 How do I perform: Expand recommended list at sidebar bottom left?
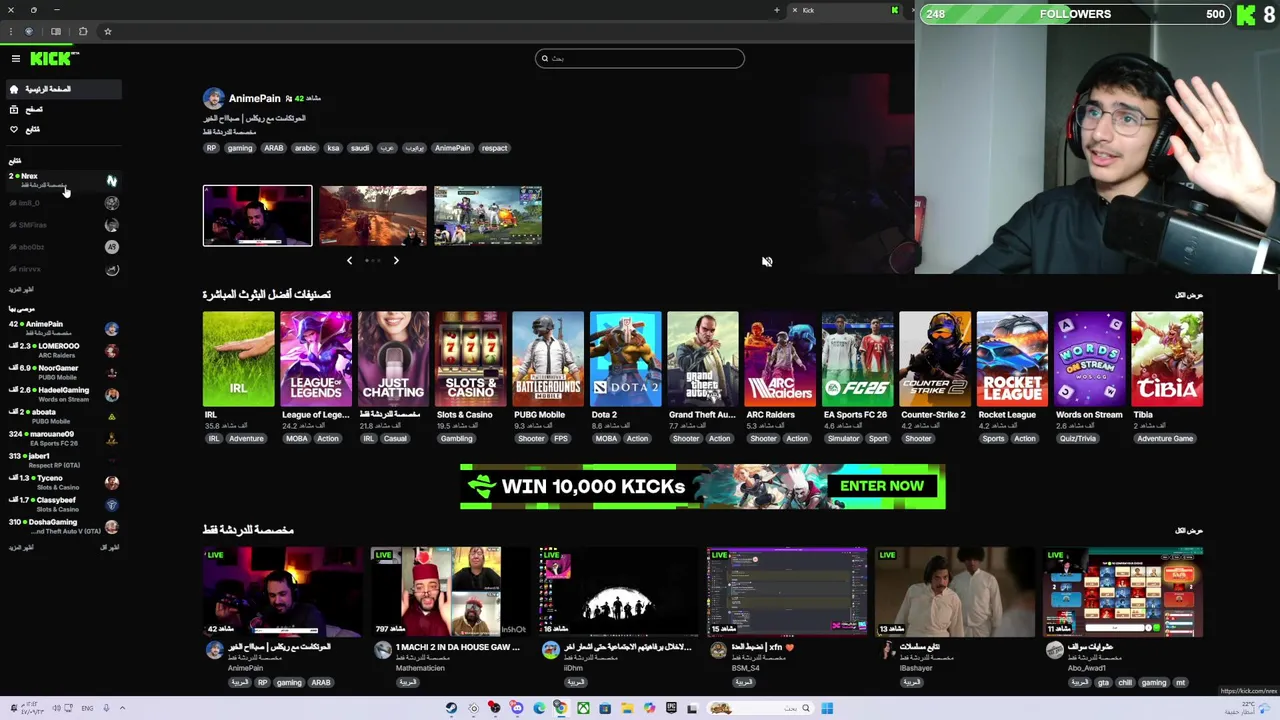(21, 547)
